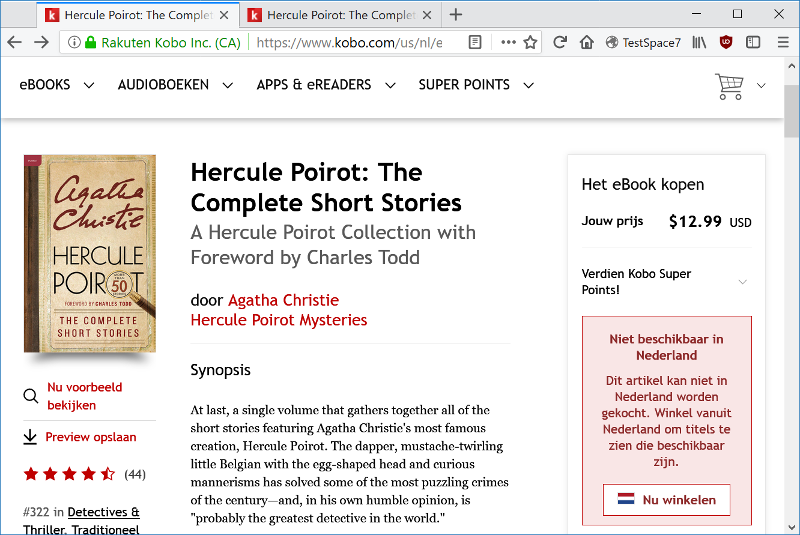Click the book cover thumbnail

90,253
